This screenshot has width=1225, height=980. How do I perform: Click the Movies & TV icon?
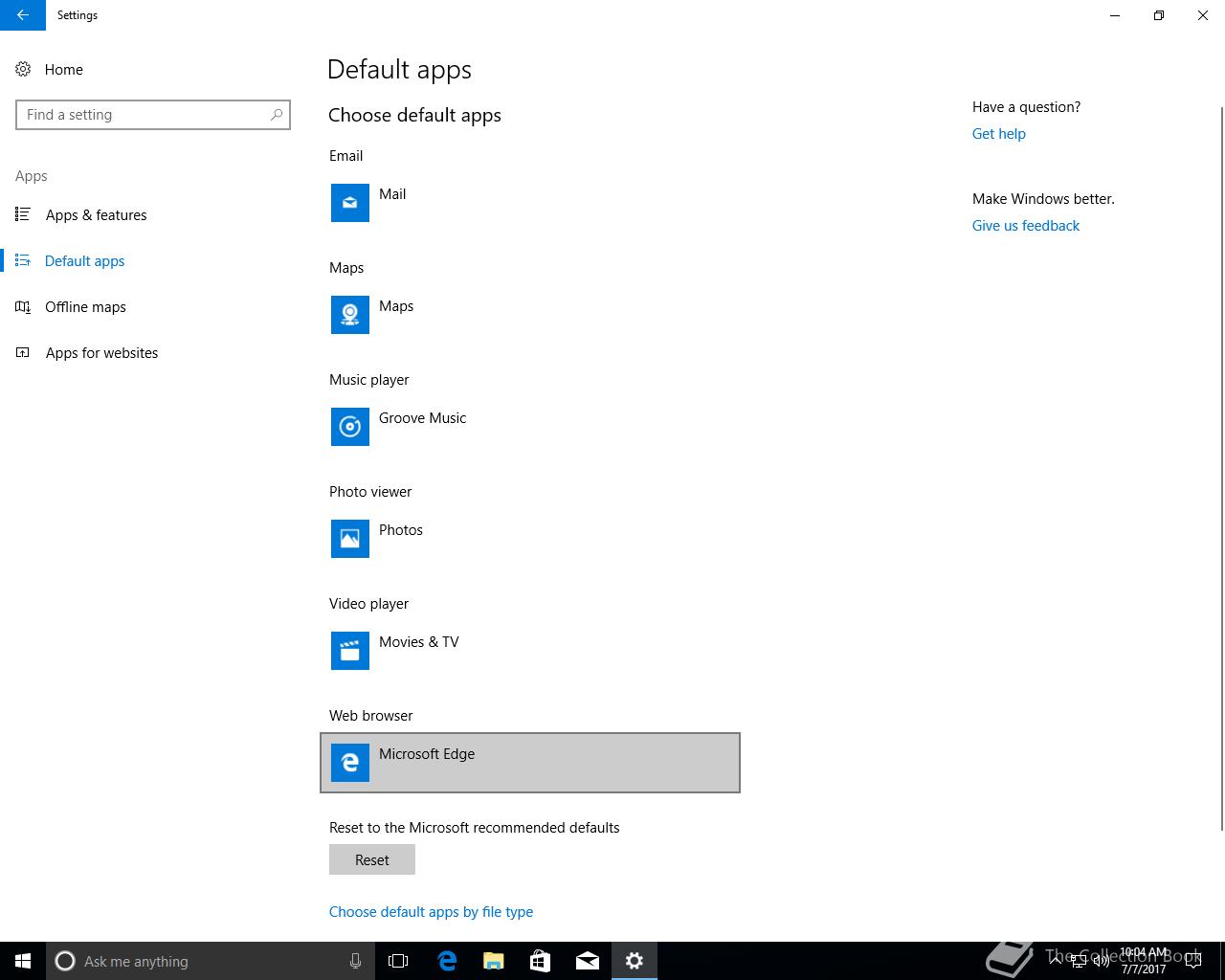pyautogui.click(x=350, y=651)
